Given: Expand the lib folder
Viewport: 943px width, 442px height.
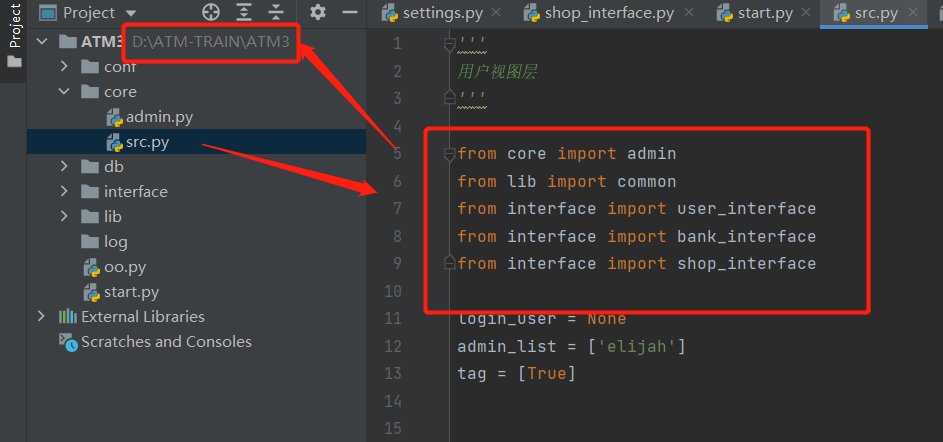Looking at the screenshot, I should pyautogui.click(x=64, y=216).
